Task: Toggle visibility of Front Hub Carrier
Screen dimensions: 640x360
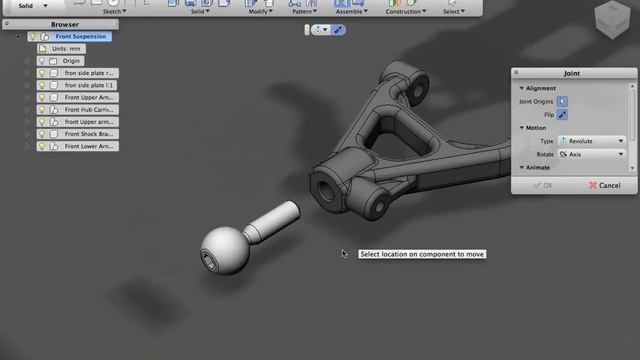Action: 42,109
